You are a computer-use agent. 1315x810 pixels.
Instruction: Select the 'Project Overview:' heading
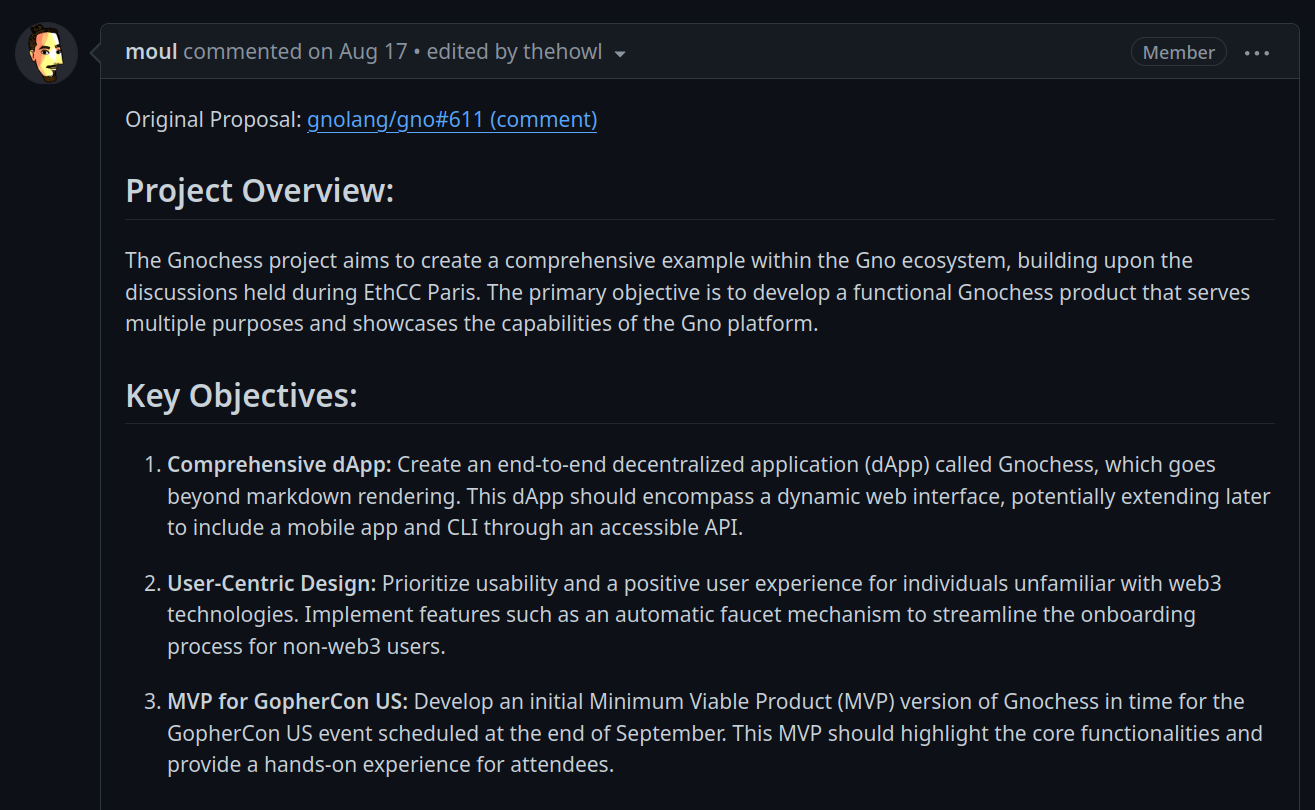click(x=260, y=190)
